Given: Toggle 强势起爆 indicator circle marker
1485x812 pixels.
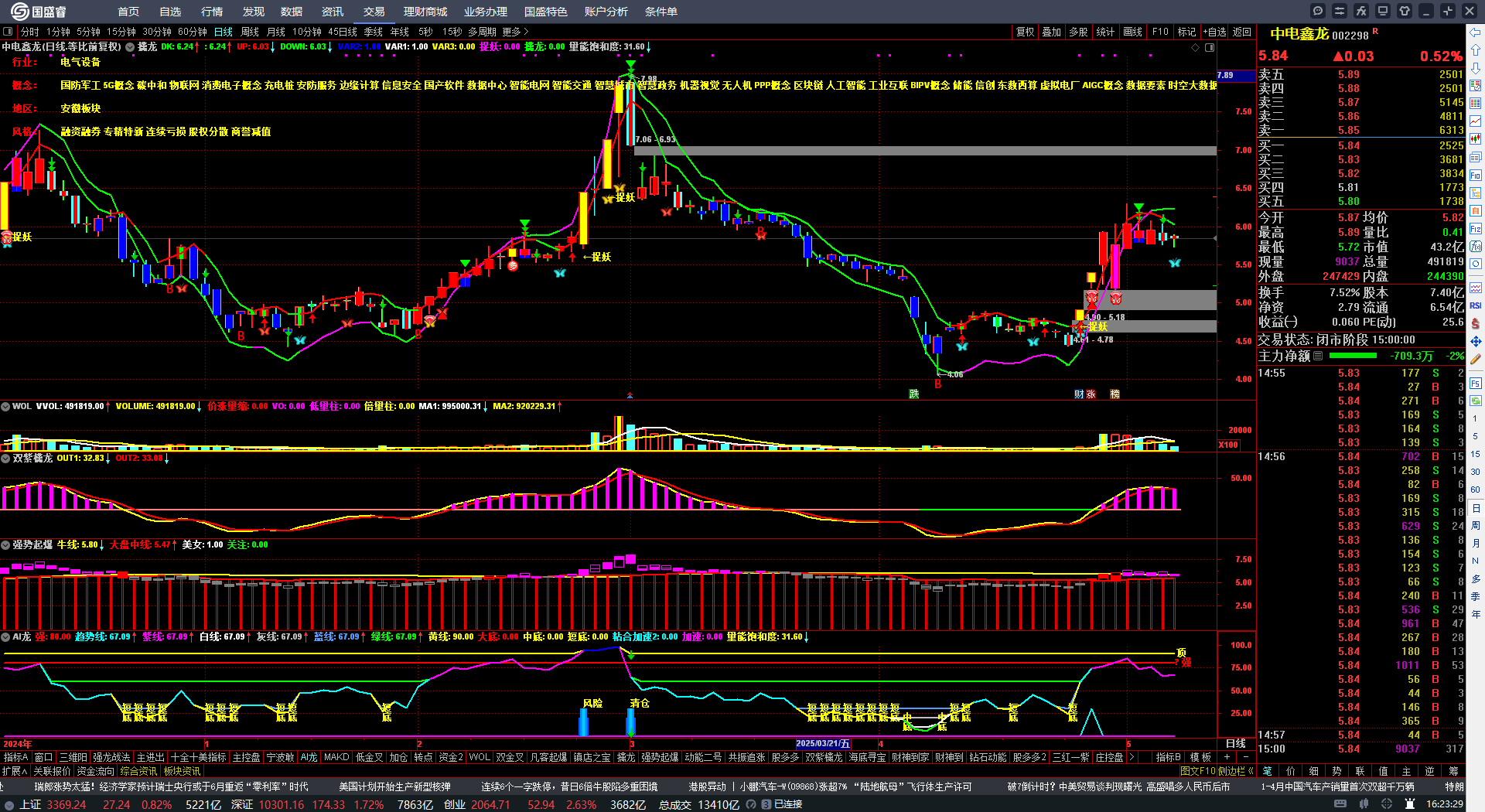Looking at the screenshot, I should [x=5, y=544].
